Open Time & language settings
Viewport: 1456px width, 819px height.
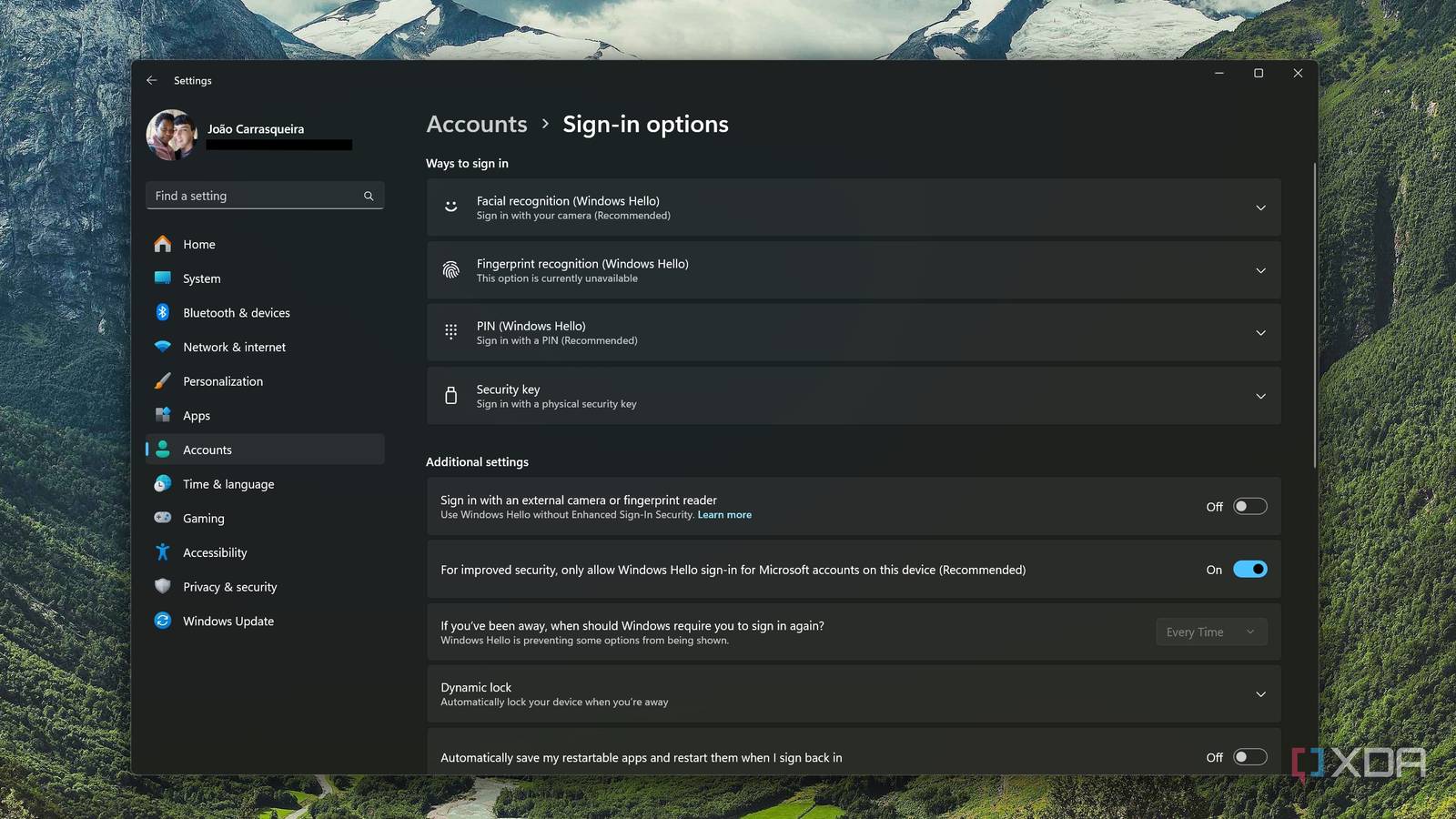(228, 484)
